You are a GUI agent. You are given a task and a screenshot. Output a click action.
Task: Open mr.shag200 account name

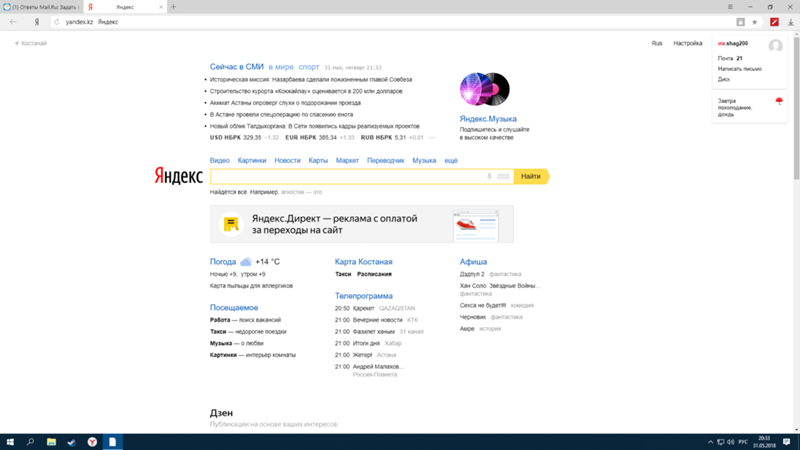click(733, 44)
